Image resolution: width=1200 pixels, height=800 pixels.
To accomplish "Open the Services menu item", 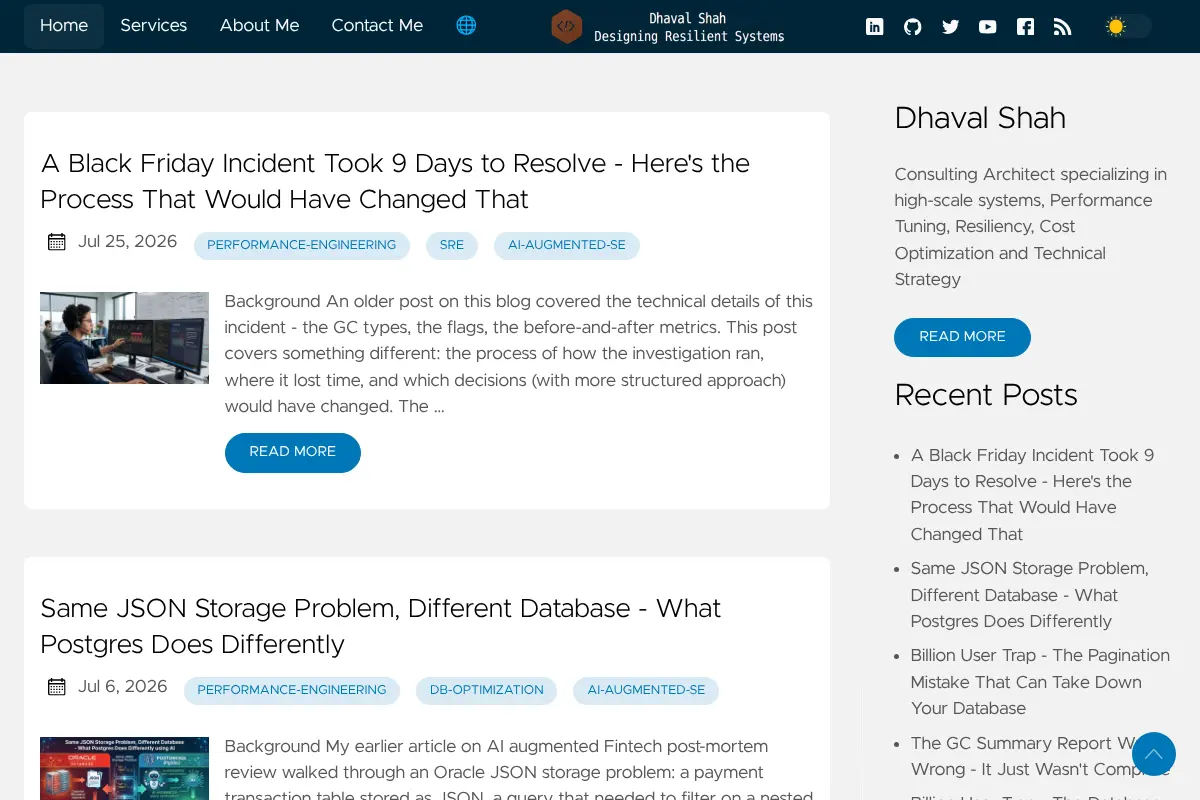I will coord(154,26).
